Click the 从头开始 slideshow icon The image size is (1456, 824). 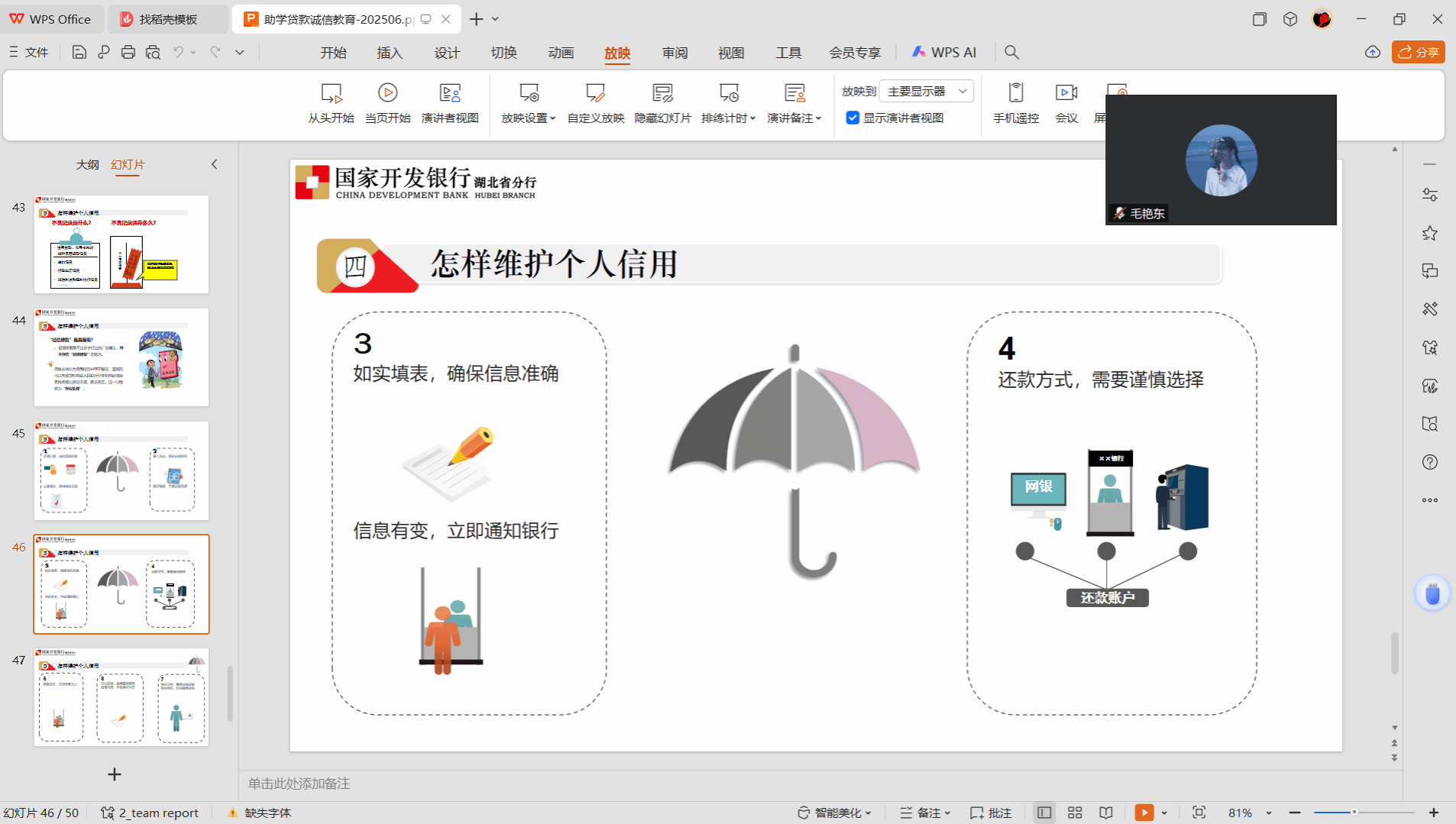(x=331, y=94)
